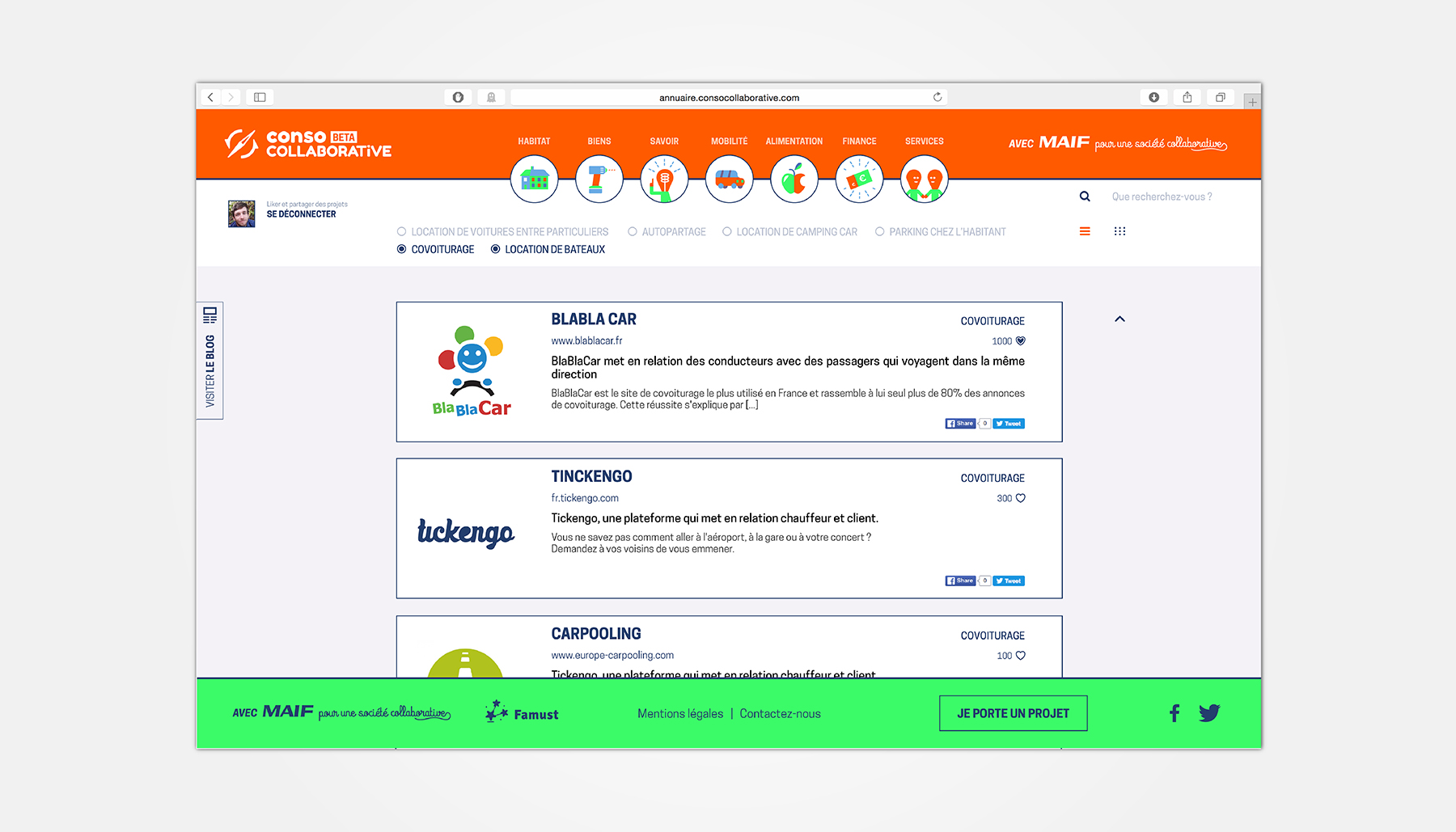The image size is (1456, 832).
Task: Open the CARPOOLING listing title
Action: tap(596, 634)
